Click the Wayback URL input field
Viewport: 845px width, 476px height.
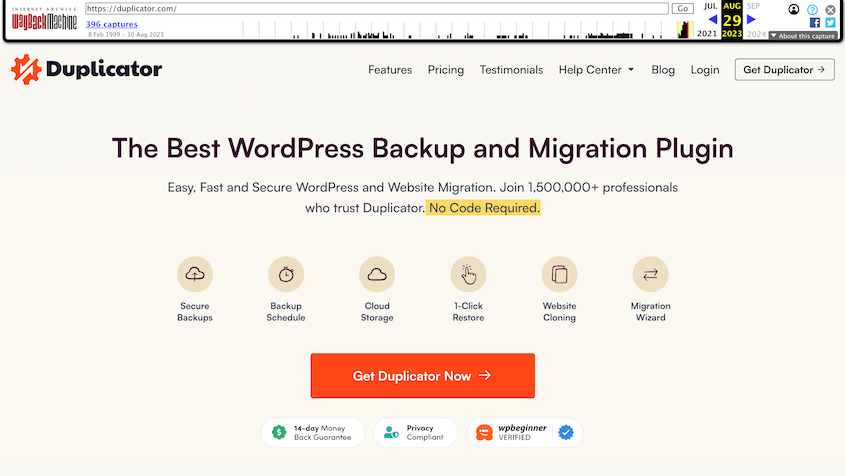(377, 9)
